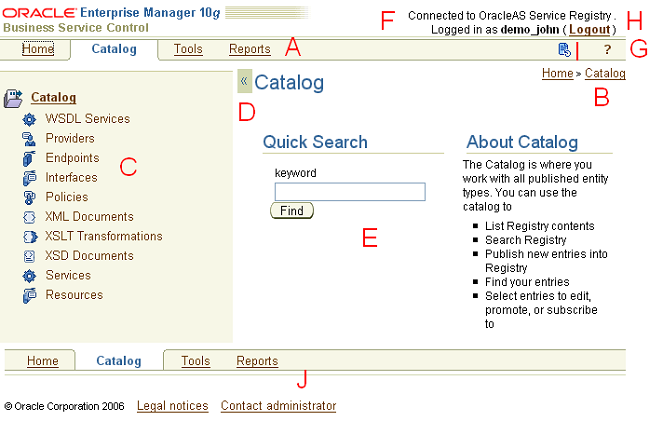The height and width of the screenshot is (421, 663).
Task: Click the XSLT Transformations icon
Action: tap(30, 237)
